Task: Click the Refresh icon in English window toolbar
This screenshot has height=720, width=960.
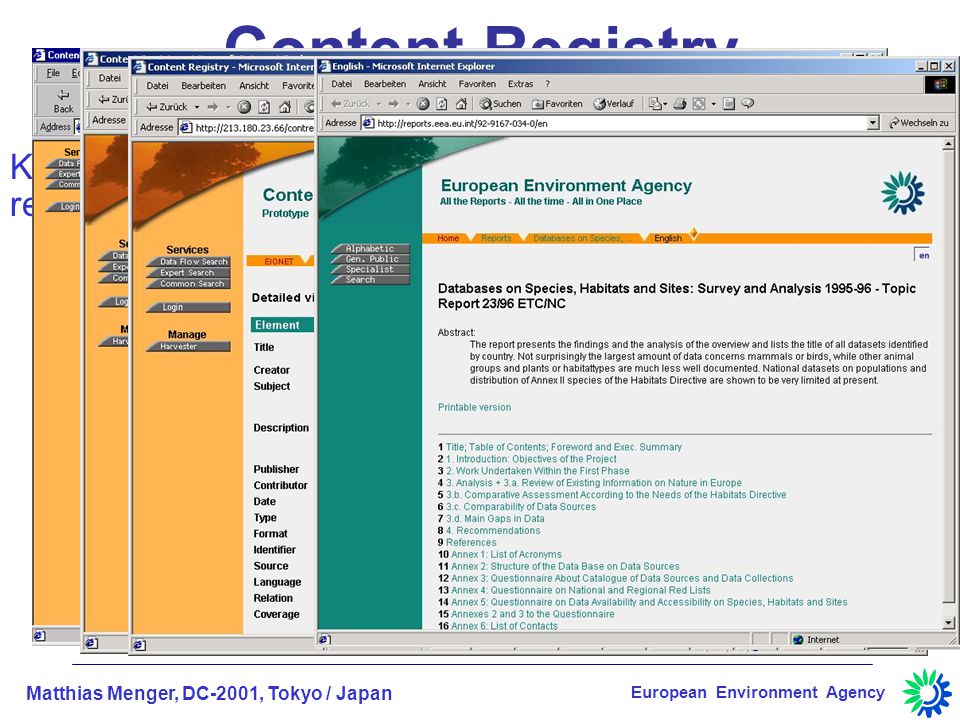Action: coord(441,103)
